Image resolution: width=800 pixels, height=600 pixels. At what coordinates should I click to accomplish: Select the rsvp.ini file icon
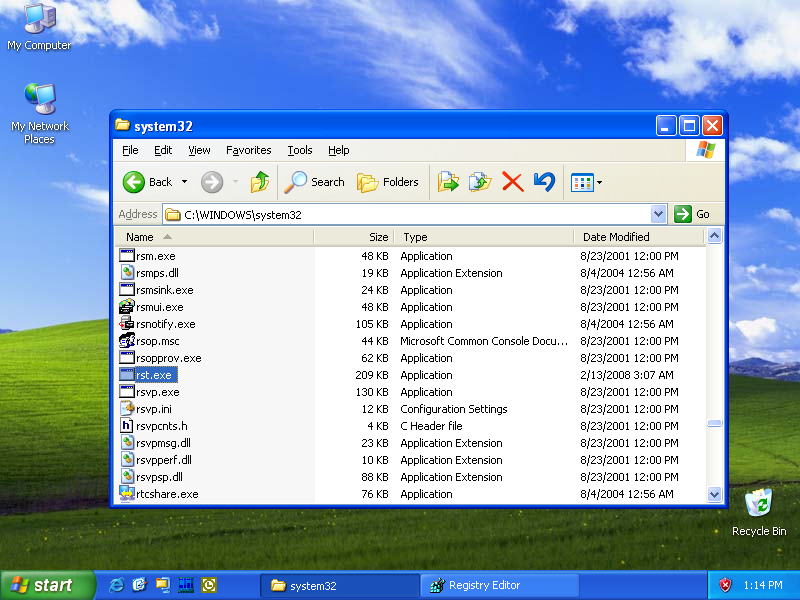[x=127, y=409]
